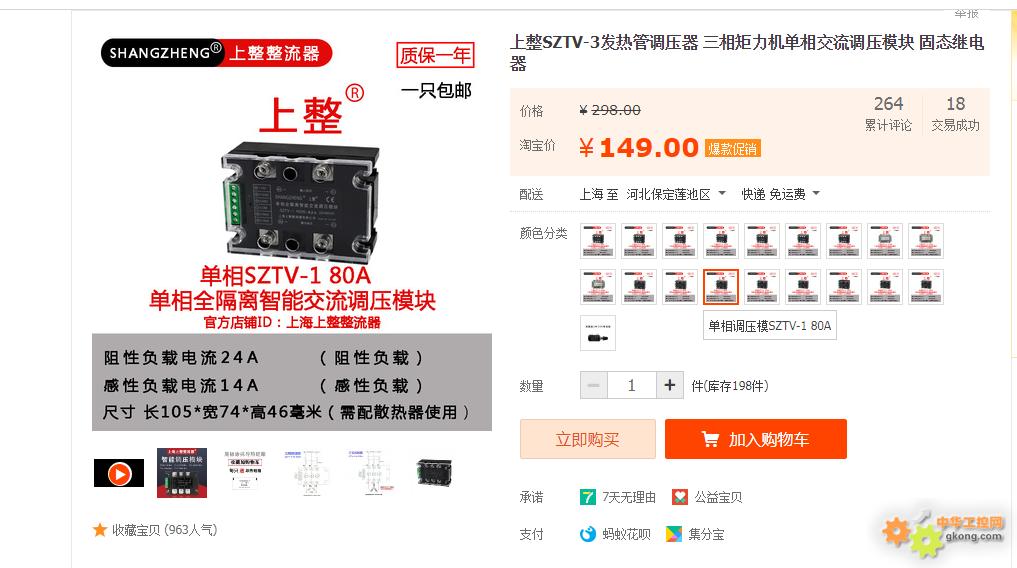Click the colorful 集分宝 icon

674,534
